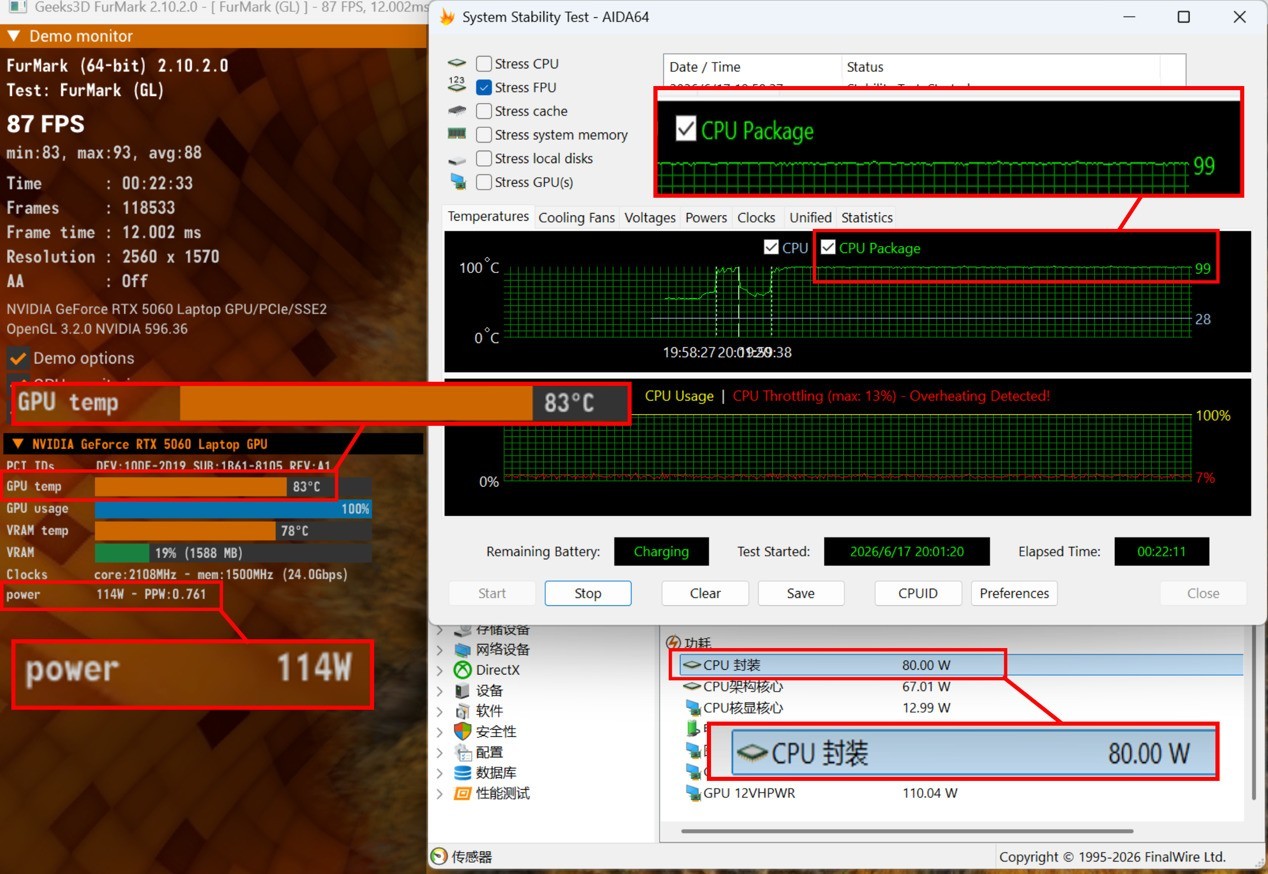
Task: Click the 12.99 W value of CPU核显核心
Action: pyautogui.click(x=926, y=708)
